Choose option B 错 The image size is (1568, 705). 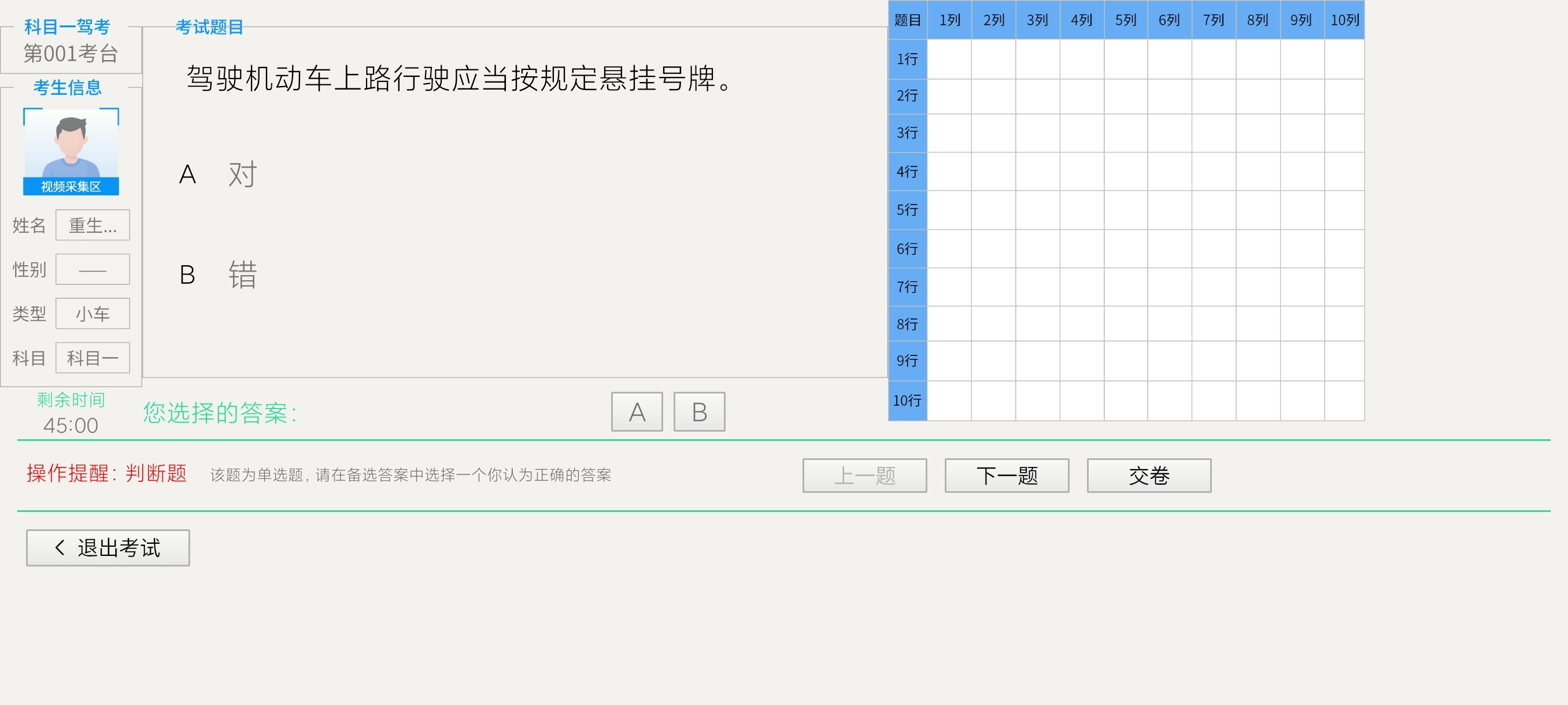click(219, 275)
